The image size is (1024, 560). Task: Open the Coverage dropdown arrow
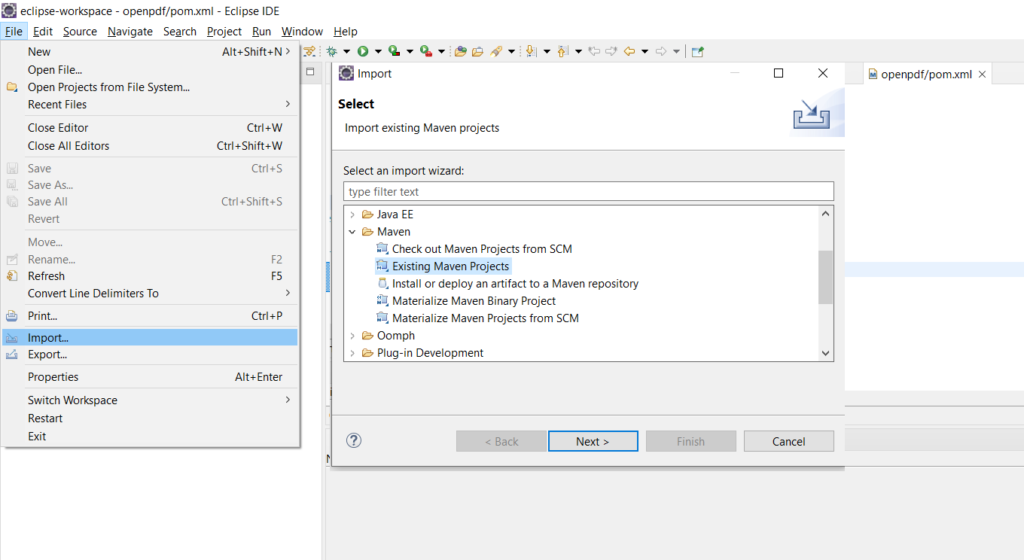(409, 52)
